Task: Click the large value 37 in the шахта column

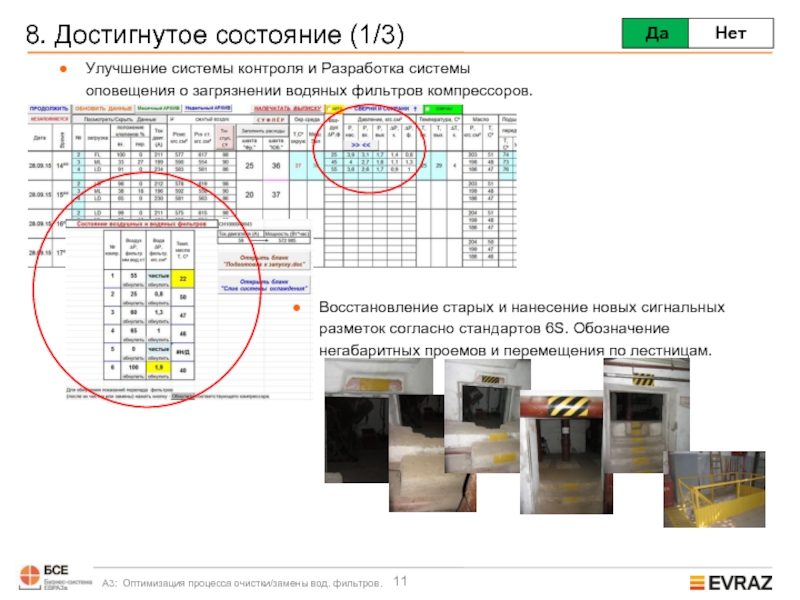Action: click(x=276, y=195)
